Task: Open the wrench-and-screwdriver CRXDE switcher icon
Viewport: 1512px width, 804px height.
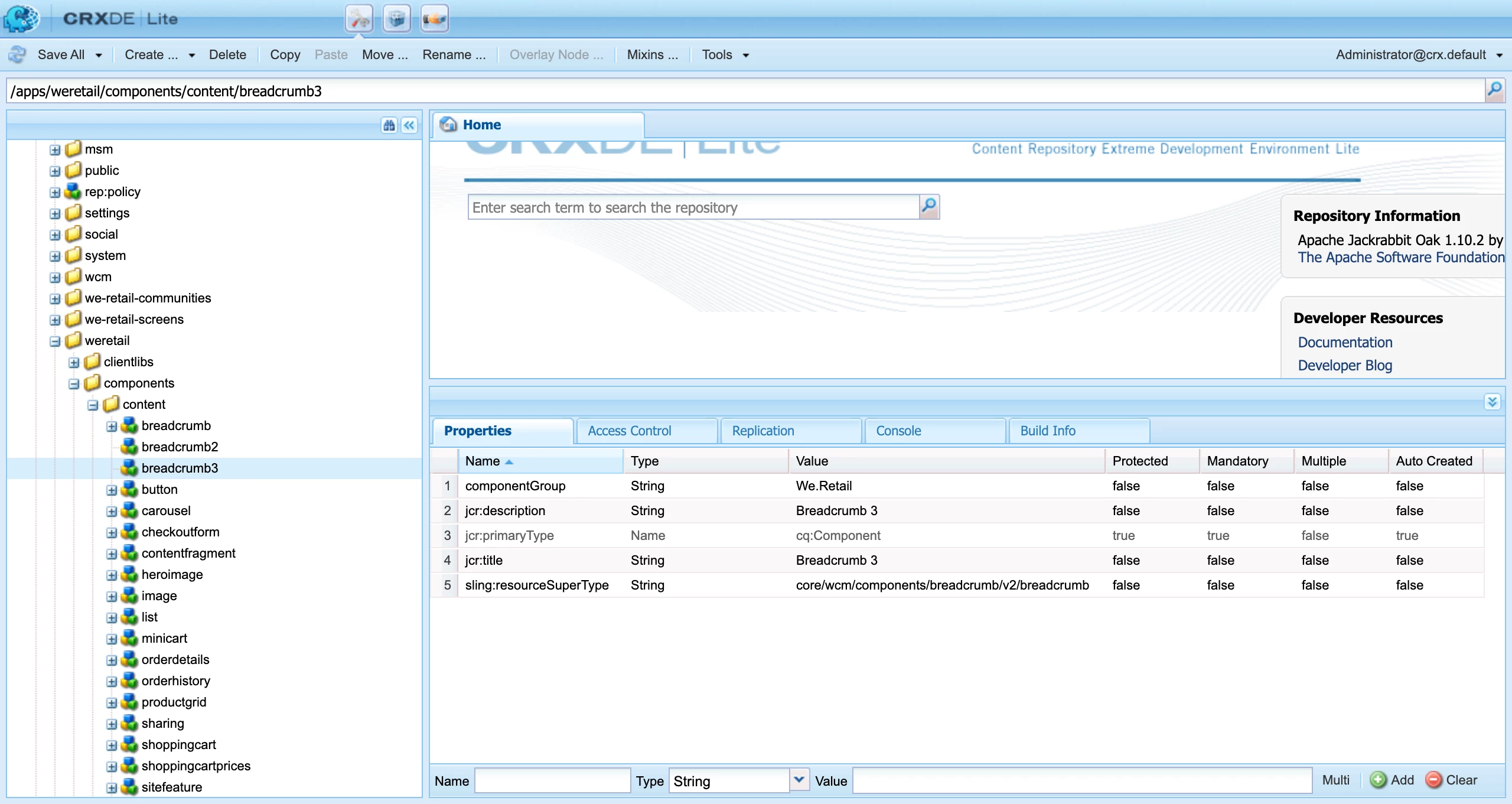Action: pyautogui.click(x=359, y=19)
